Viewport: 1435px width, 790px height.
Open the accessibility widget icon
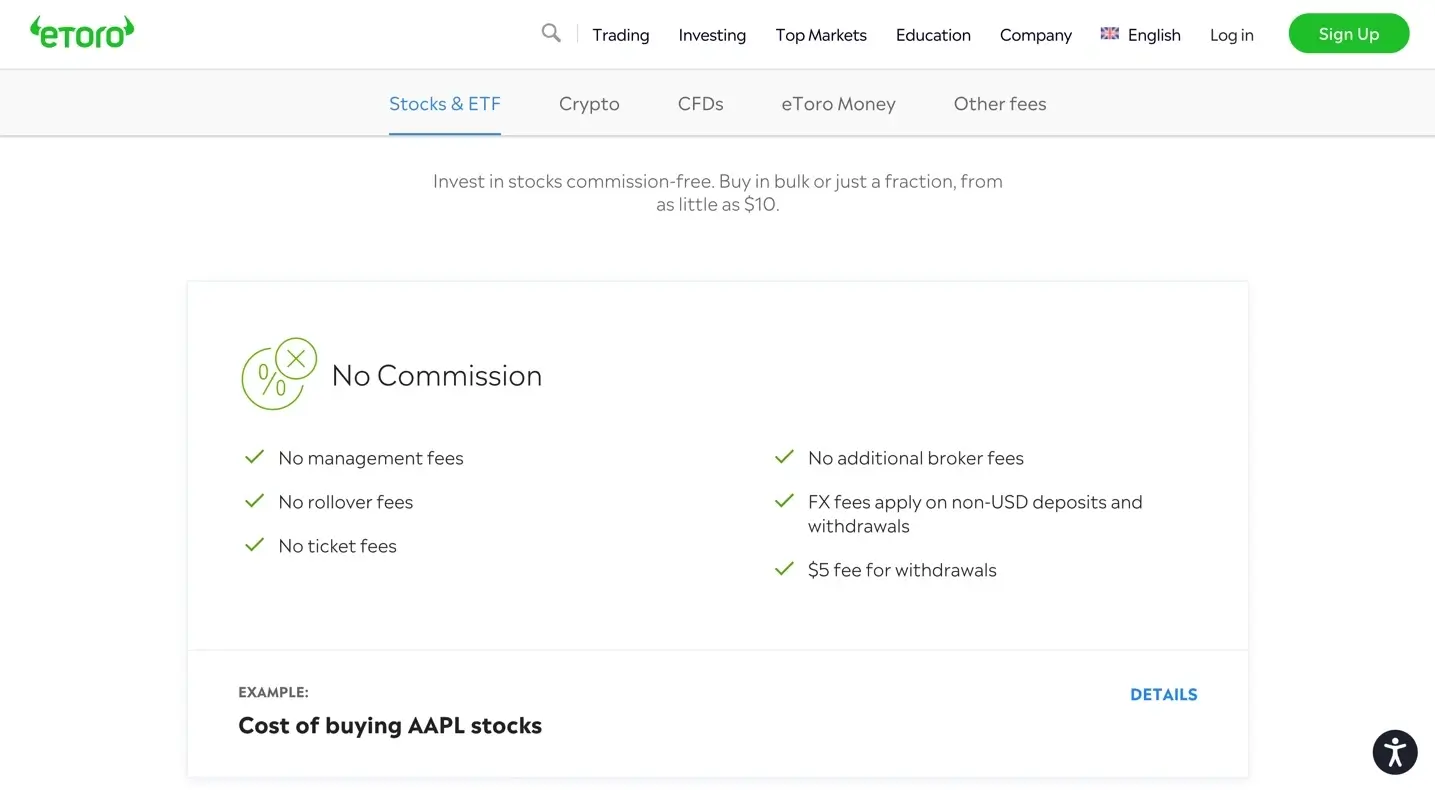pyautogui.click(x=1395, y=751)
